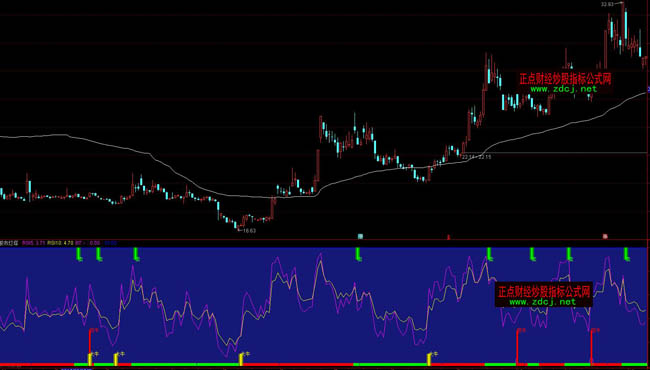
Task: Select the rightmost red vertical signal line
Action: 592,345
